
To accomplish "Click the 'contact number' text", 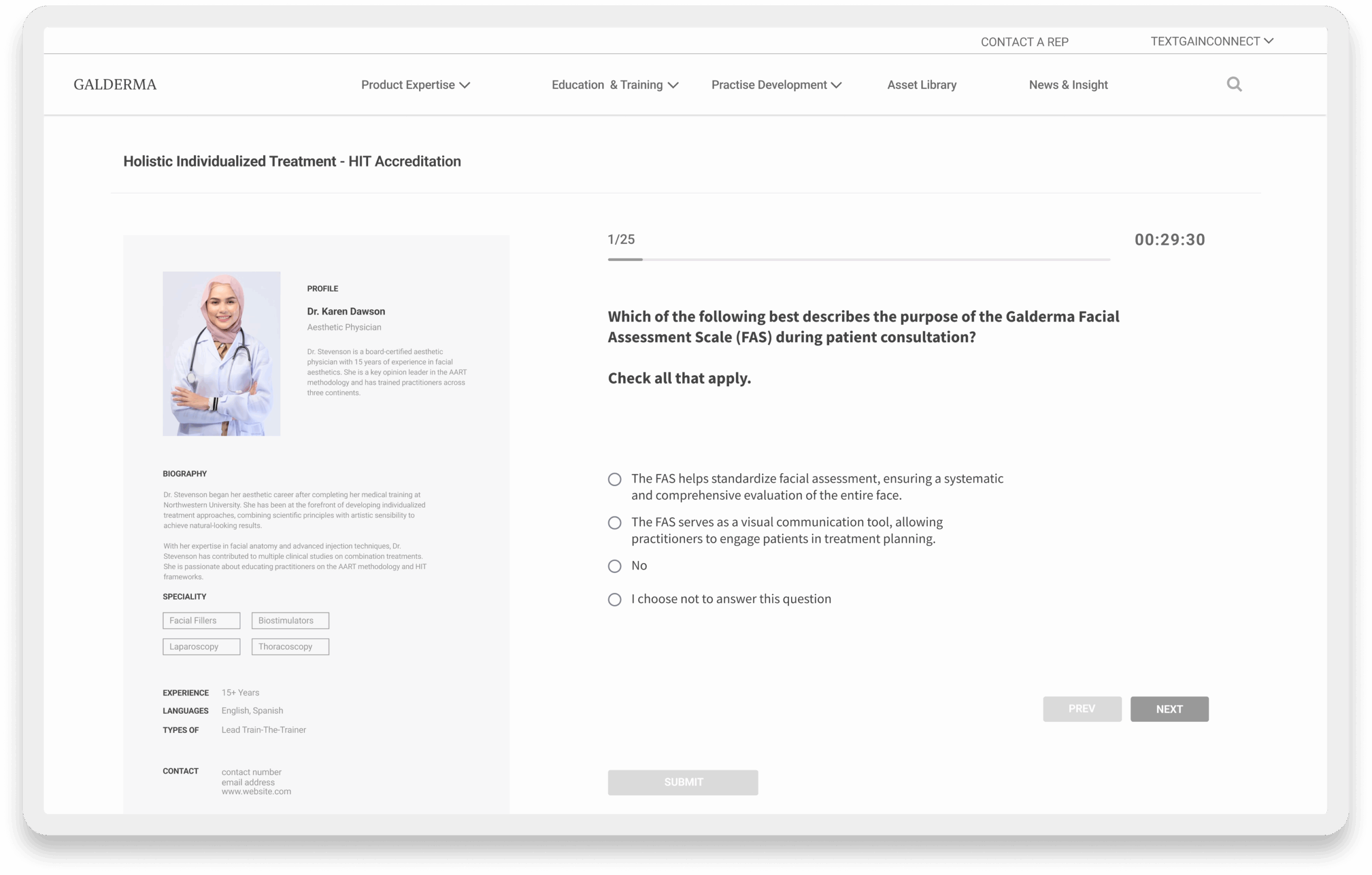I will point(251,772).
